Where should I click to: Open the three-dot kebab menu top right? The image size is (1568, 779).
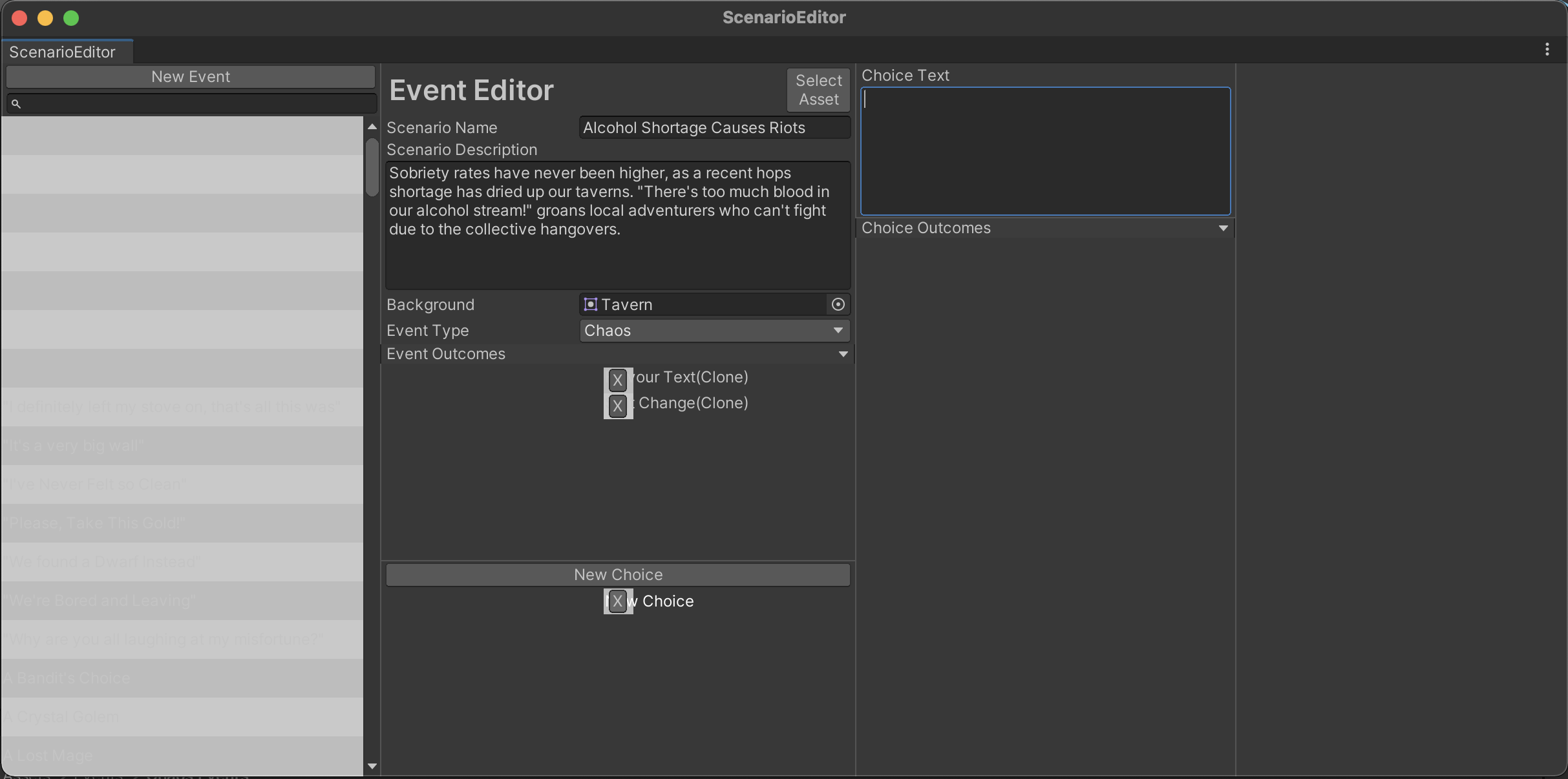tap(1549, 49)
